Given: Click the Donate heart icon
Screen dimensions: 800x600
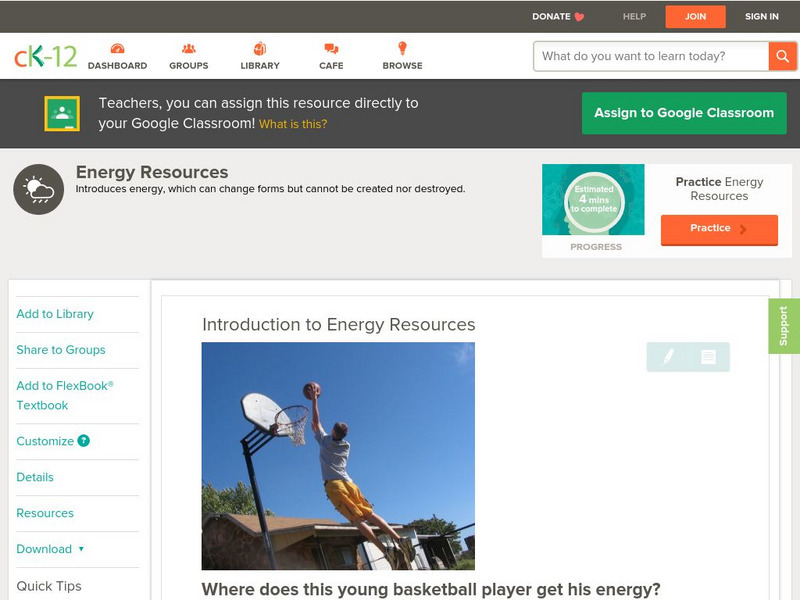Looking at the screenshot, I should click(x=579, y=17).
